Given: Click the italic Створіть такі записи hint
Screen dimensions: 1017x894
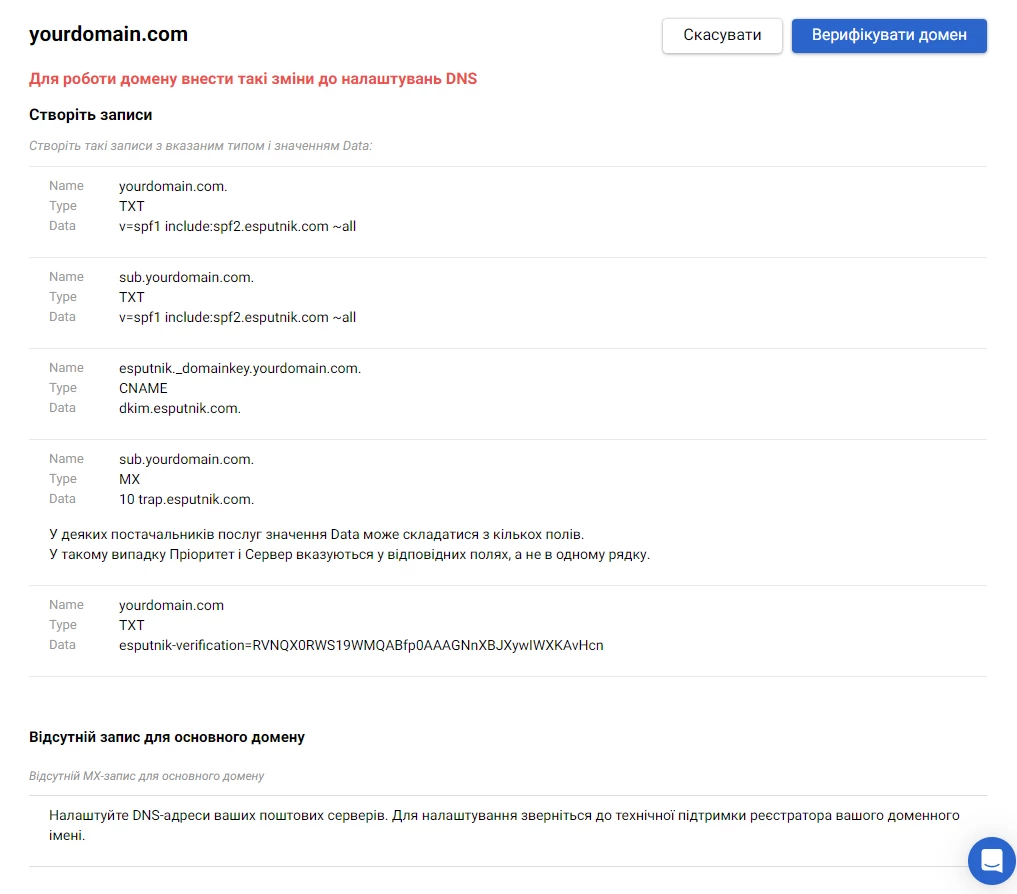Looking at the screenshot, I should [x=200, y=146].
